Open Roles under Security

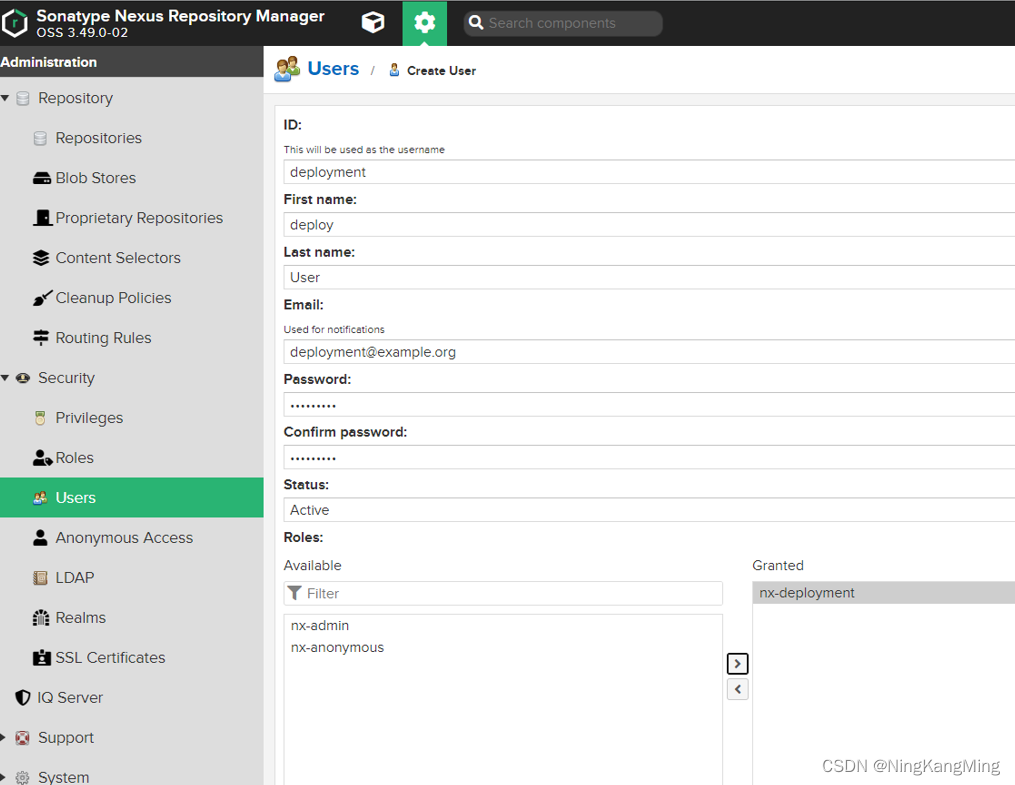point(74,458)
